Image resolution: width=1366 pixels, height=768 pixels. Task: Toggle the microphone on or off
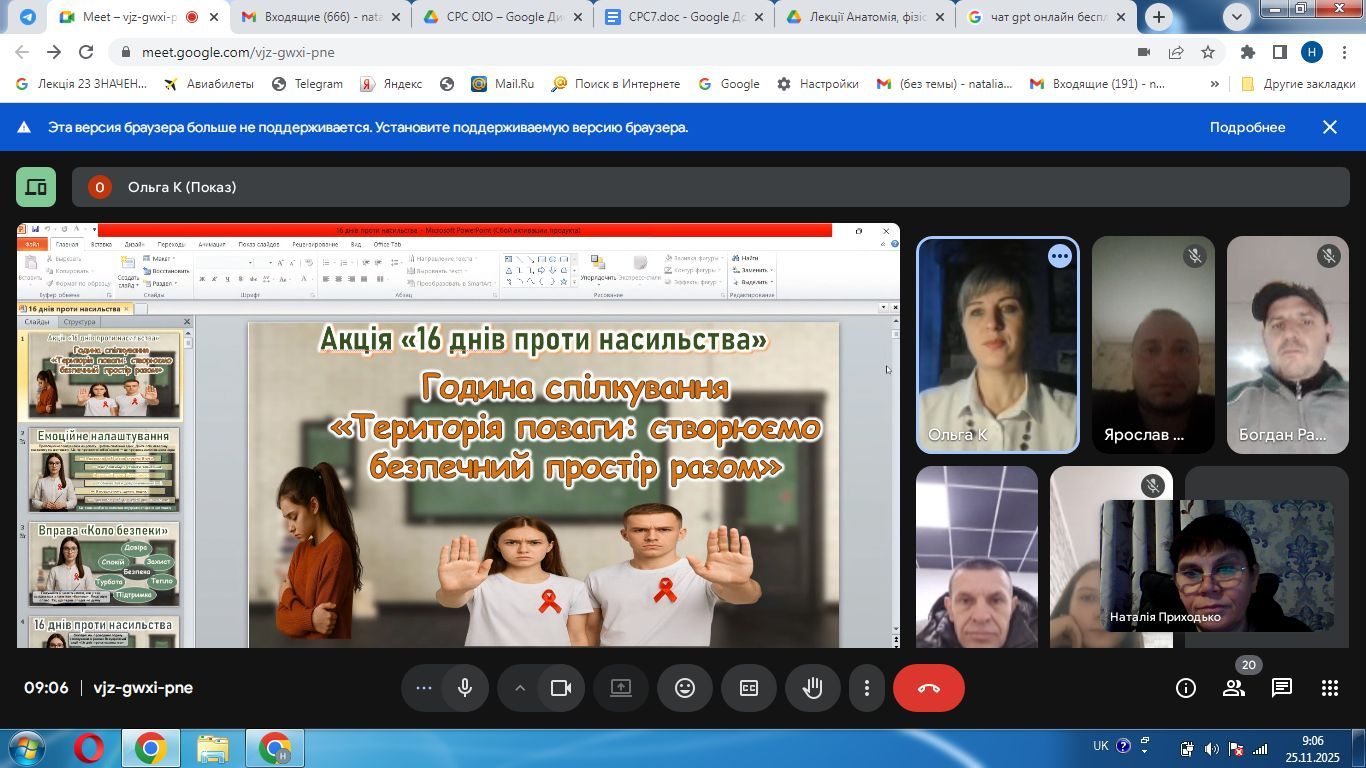tap(465, 688)
